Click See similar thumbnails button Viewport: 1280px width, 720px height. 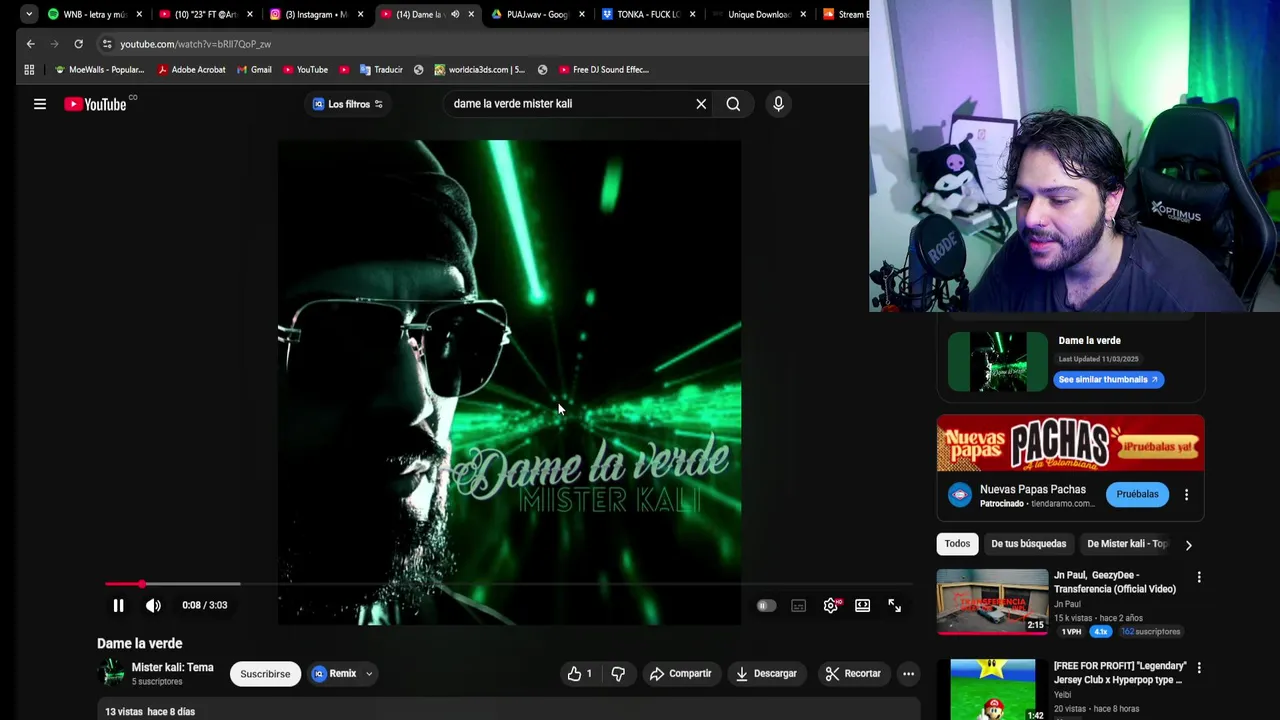pyautogui.click(x=1108, y=379)
